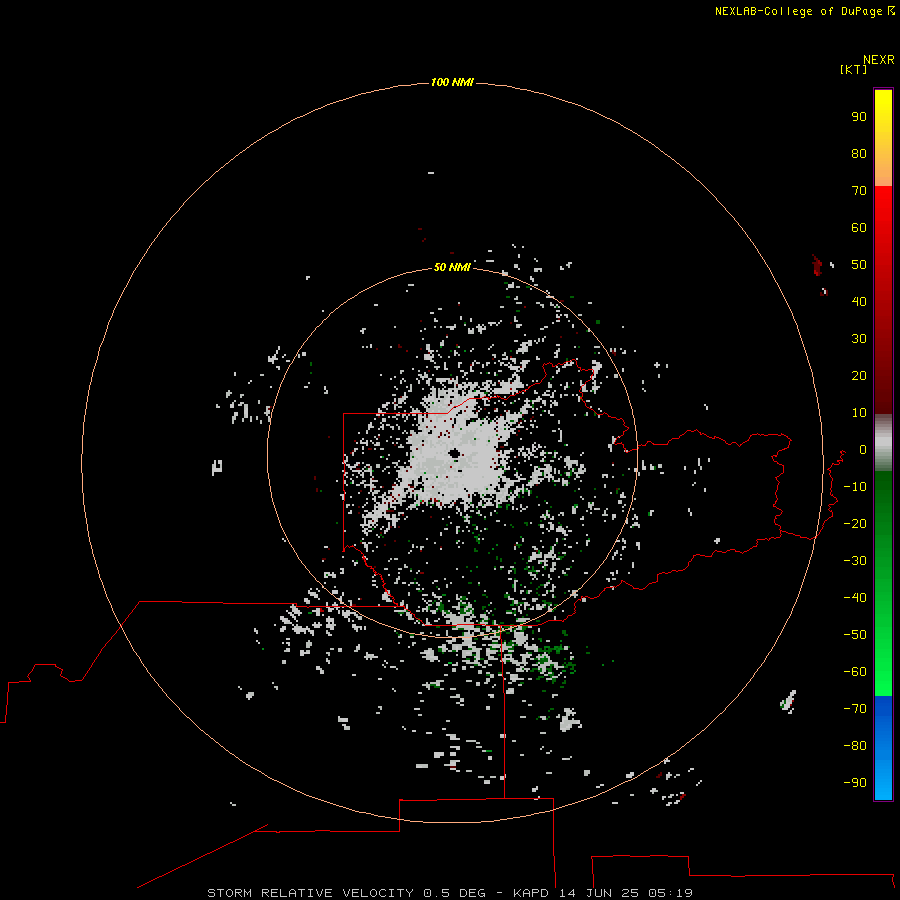Click the -60 value on velocity scale
This screenshot has height=900, width=900.
point(855,672)
